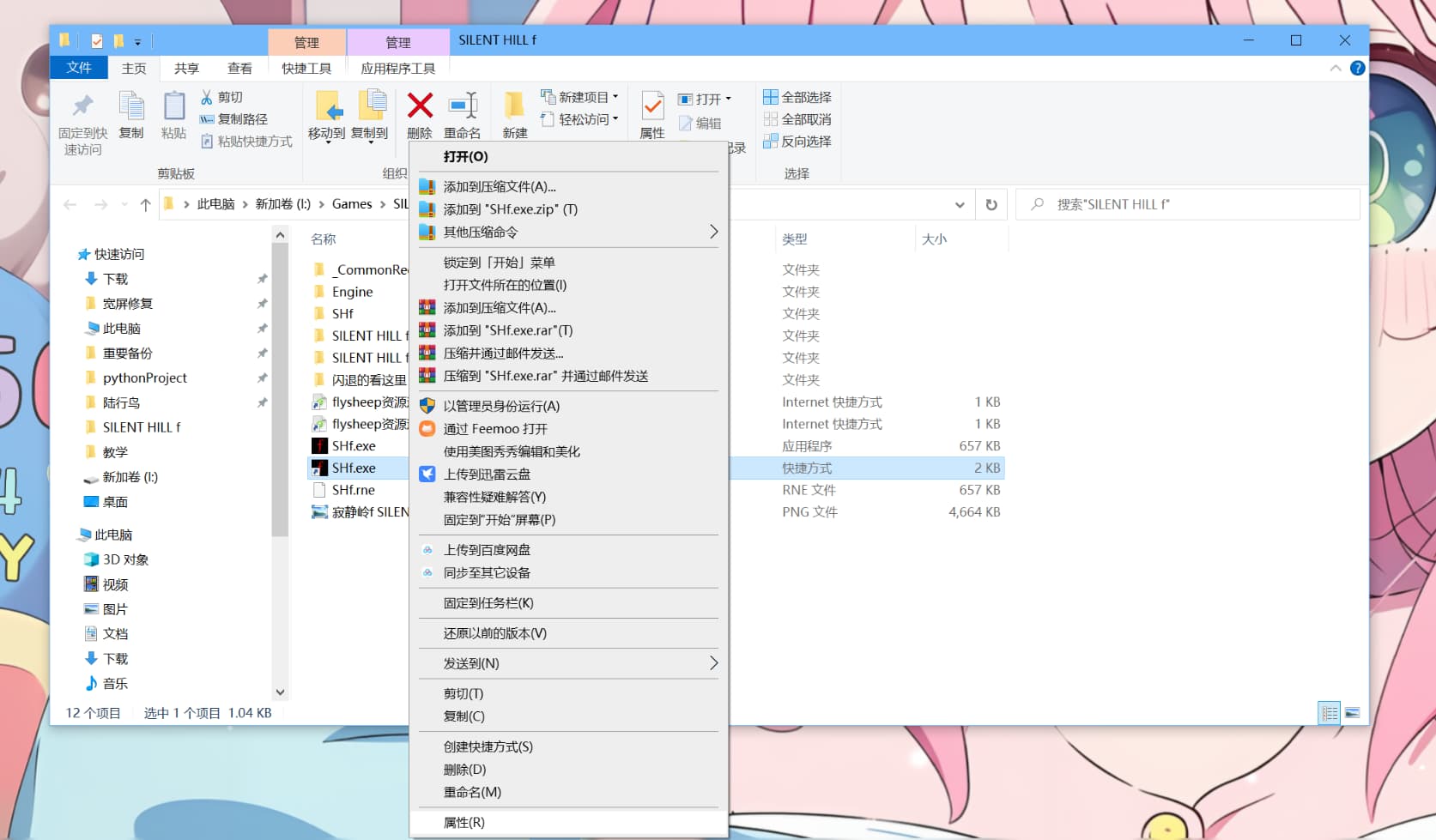
Task: Choose 打开(O) in the context menu
Action: pos(568,156)
